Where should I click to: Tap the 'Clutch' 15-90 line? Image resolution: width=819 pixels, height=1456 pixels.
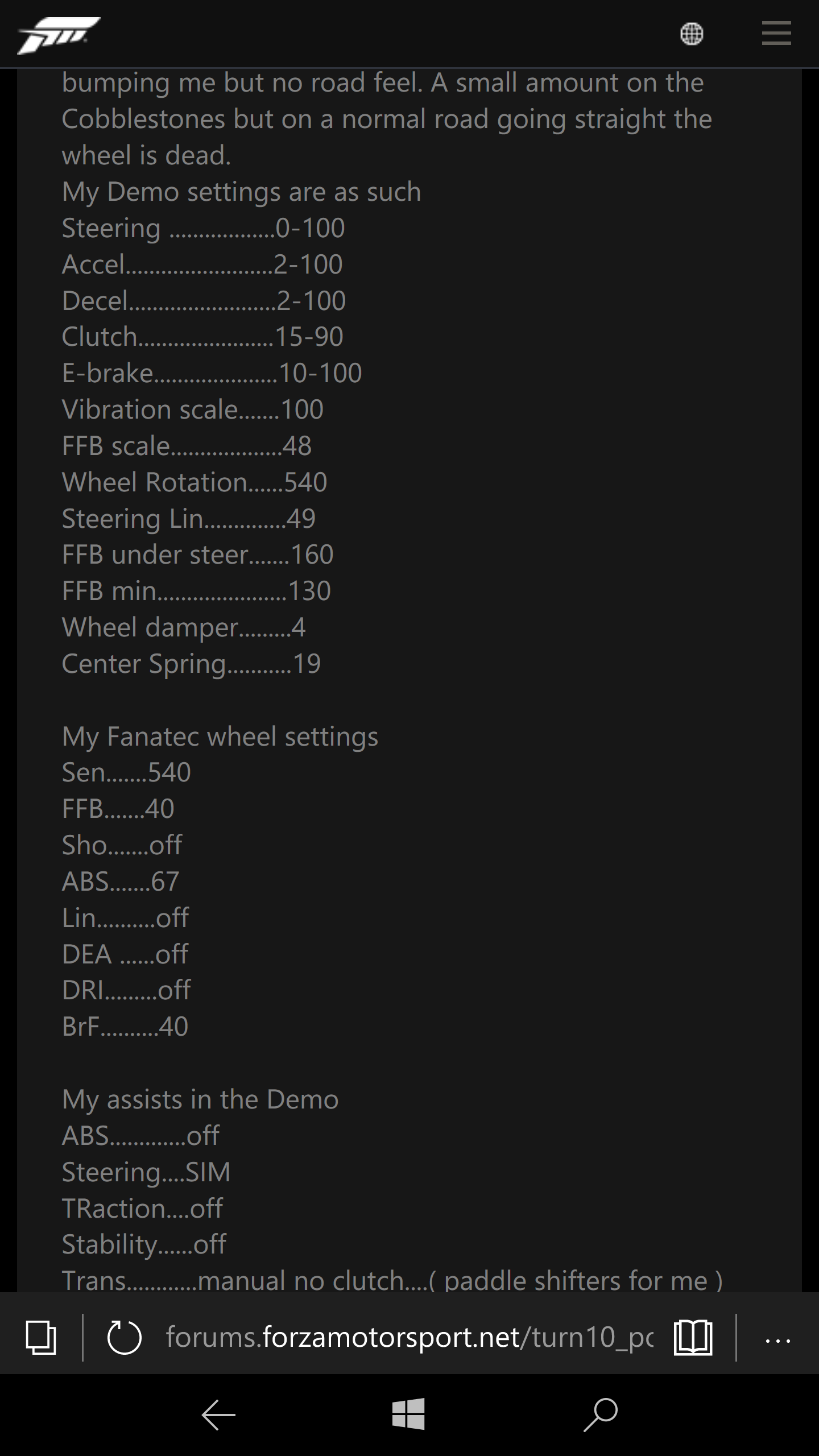click(x=202, y=337)
